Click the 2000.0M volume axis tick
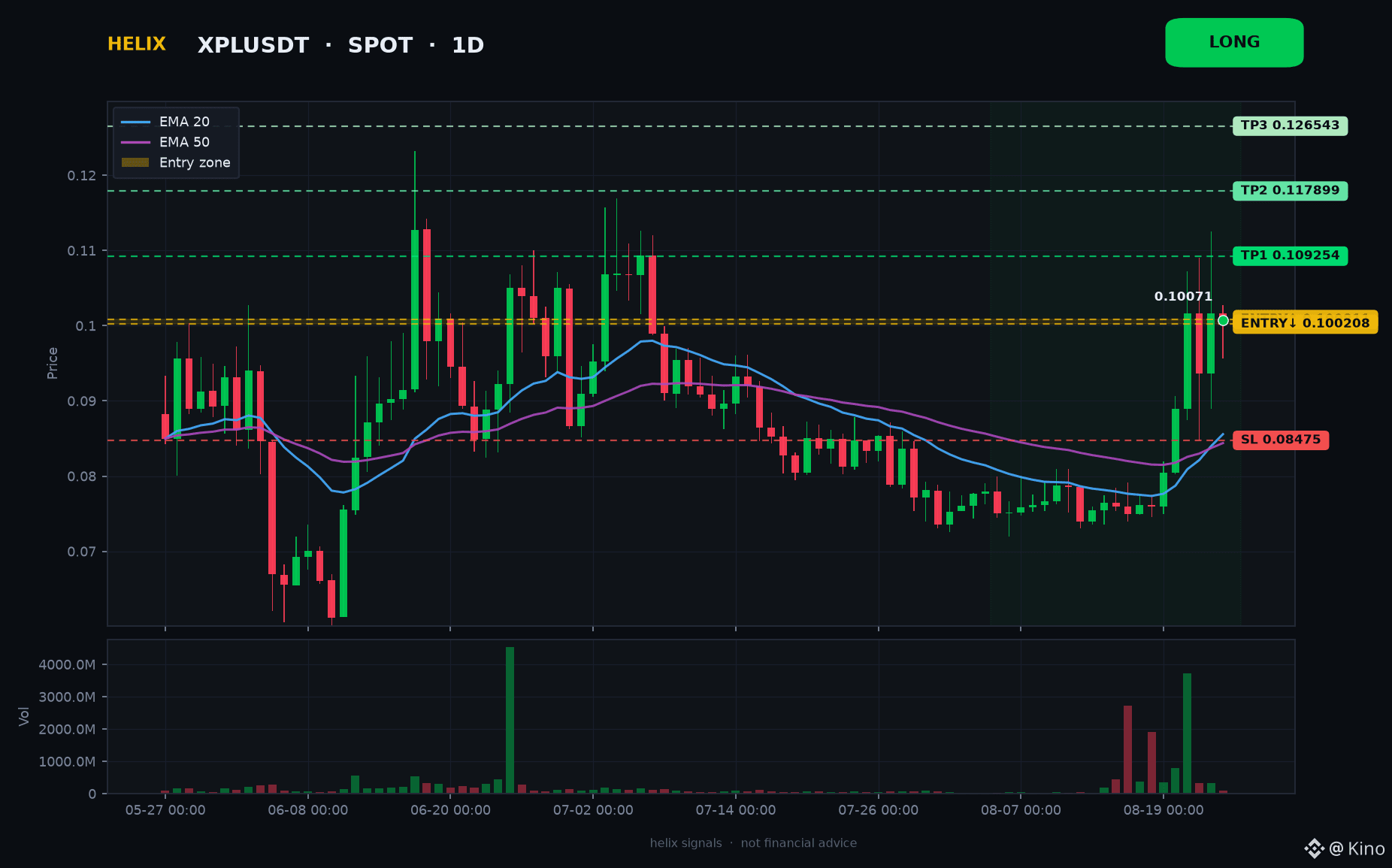 pos(67,730)
